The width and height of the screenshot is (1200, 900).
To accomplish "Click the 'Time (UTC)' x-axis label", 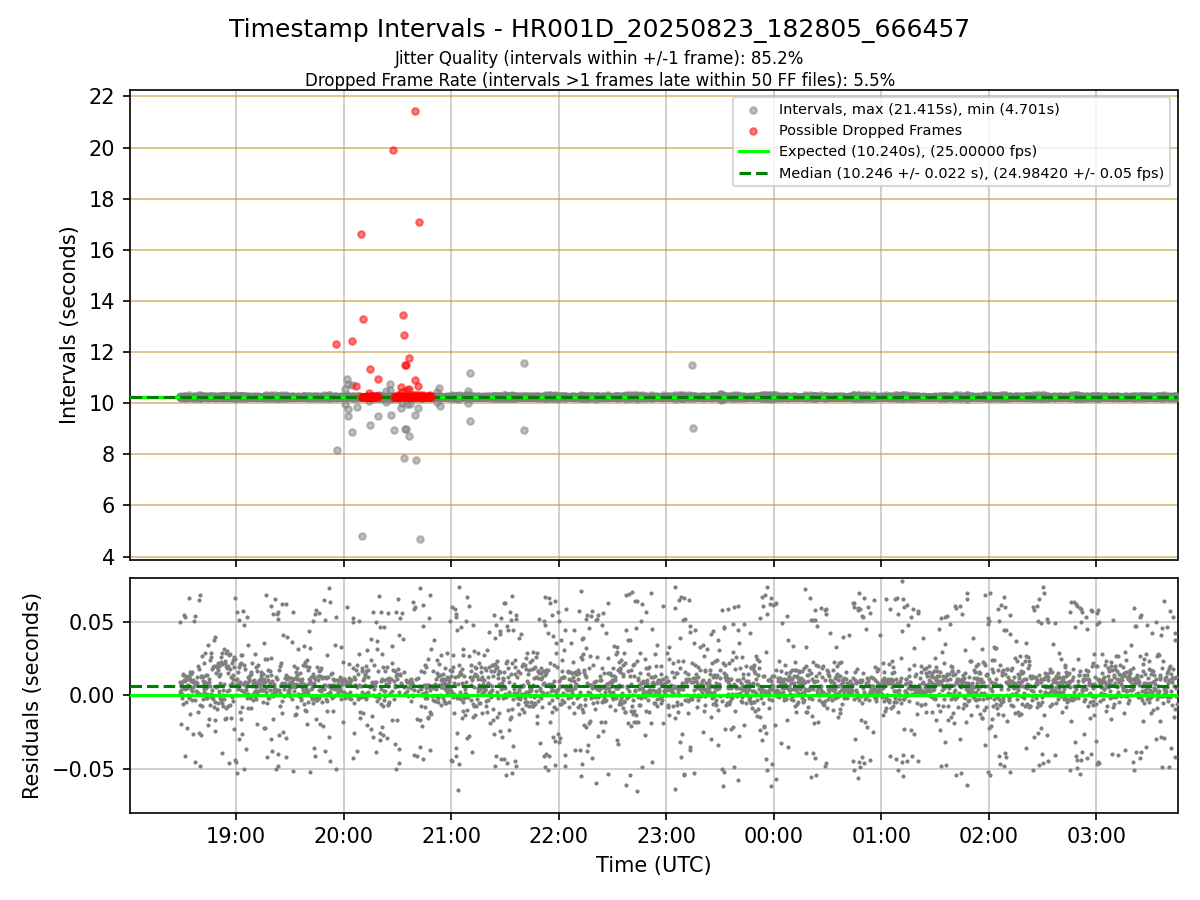I will (x=653, y=864).
